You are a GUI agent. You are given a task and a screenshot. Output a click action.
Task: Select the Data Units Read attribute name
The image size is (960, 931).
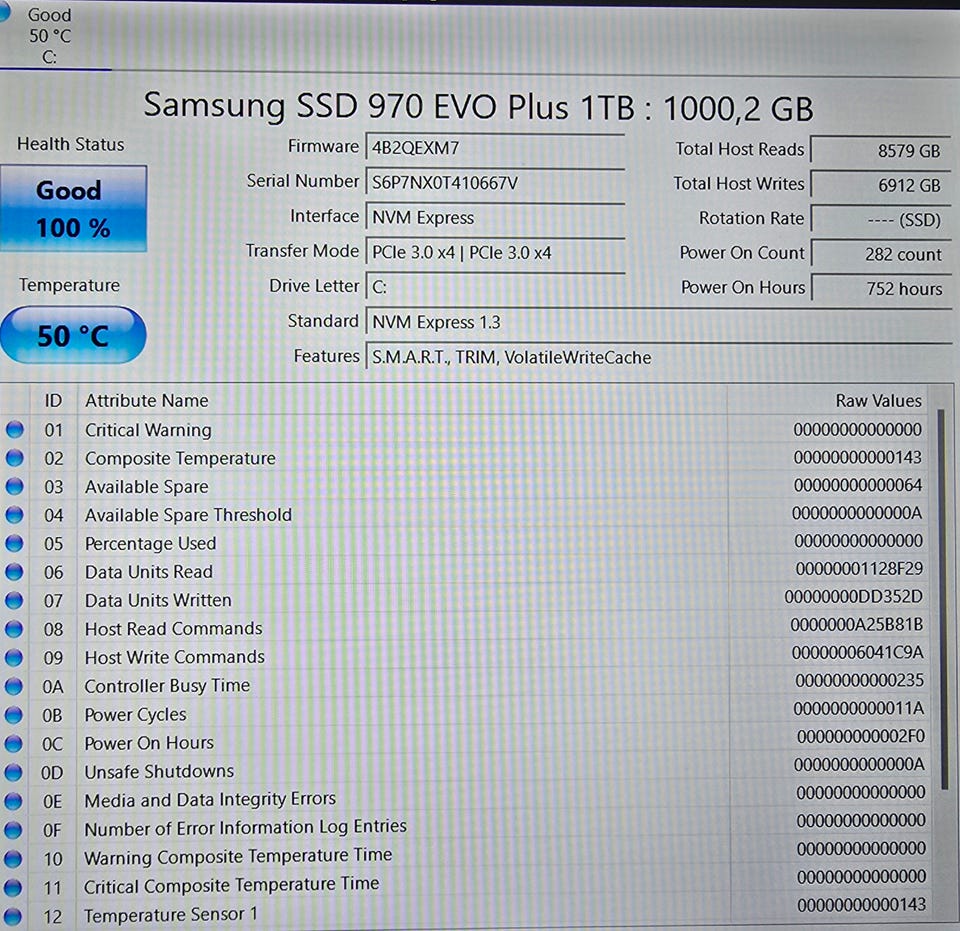coord(149,572)
